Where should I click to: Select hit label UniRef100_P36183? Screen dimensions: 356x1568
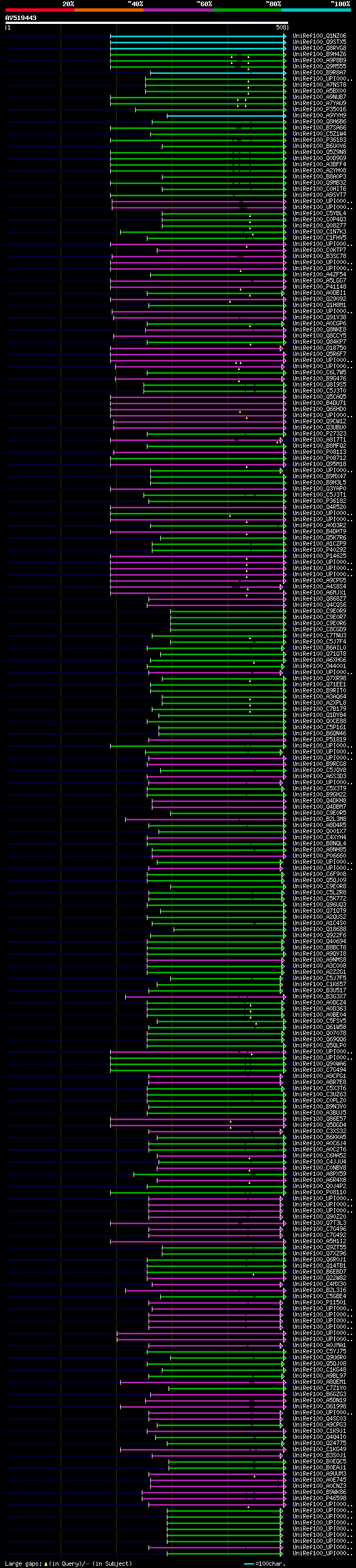(x=319, y=140)
